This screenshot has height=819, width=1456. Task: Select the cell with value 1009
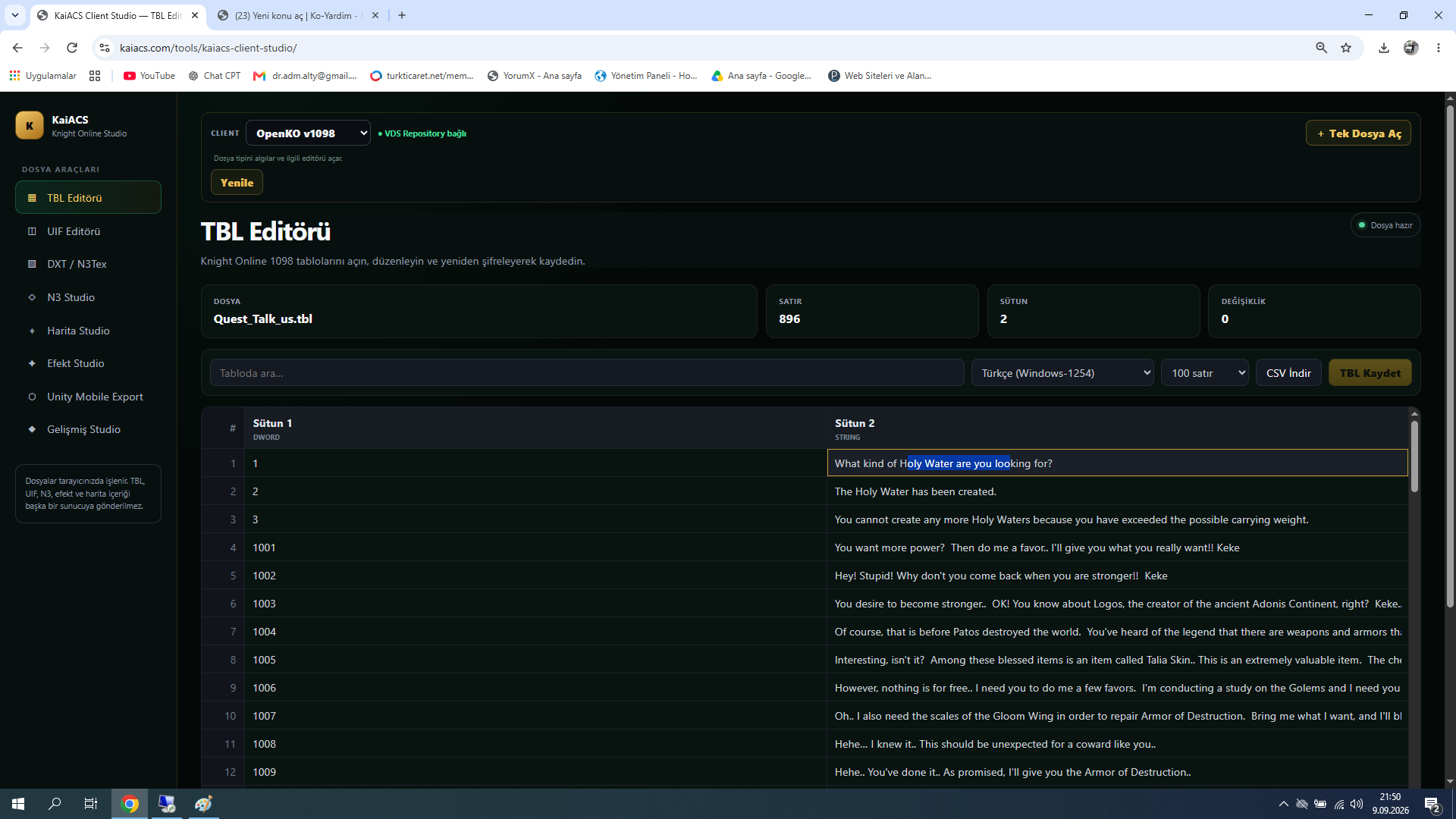click(535, 772)
